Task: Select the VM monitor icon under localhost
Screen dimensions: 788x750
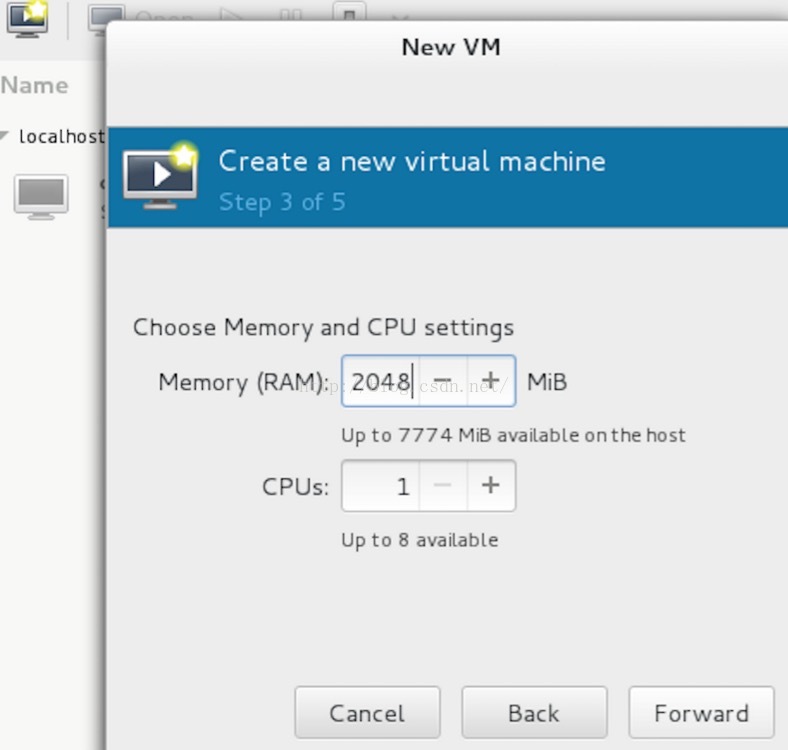Action: coord(41,197)
